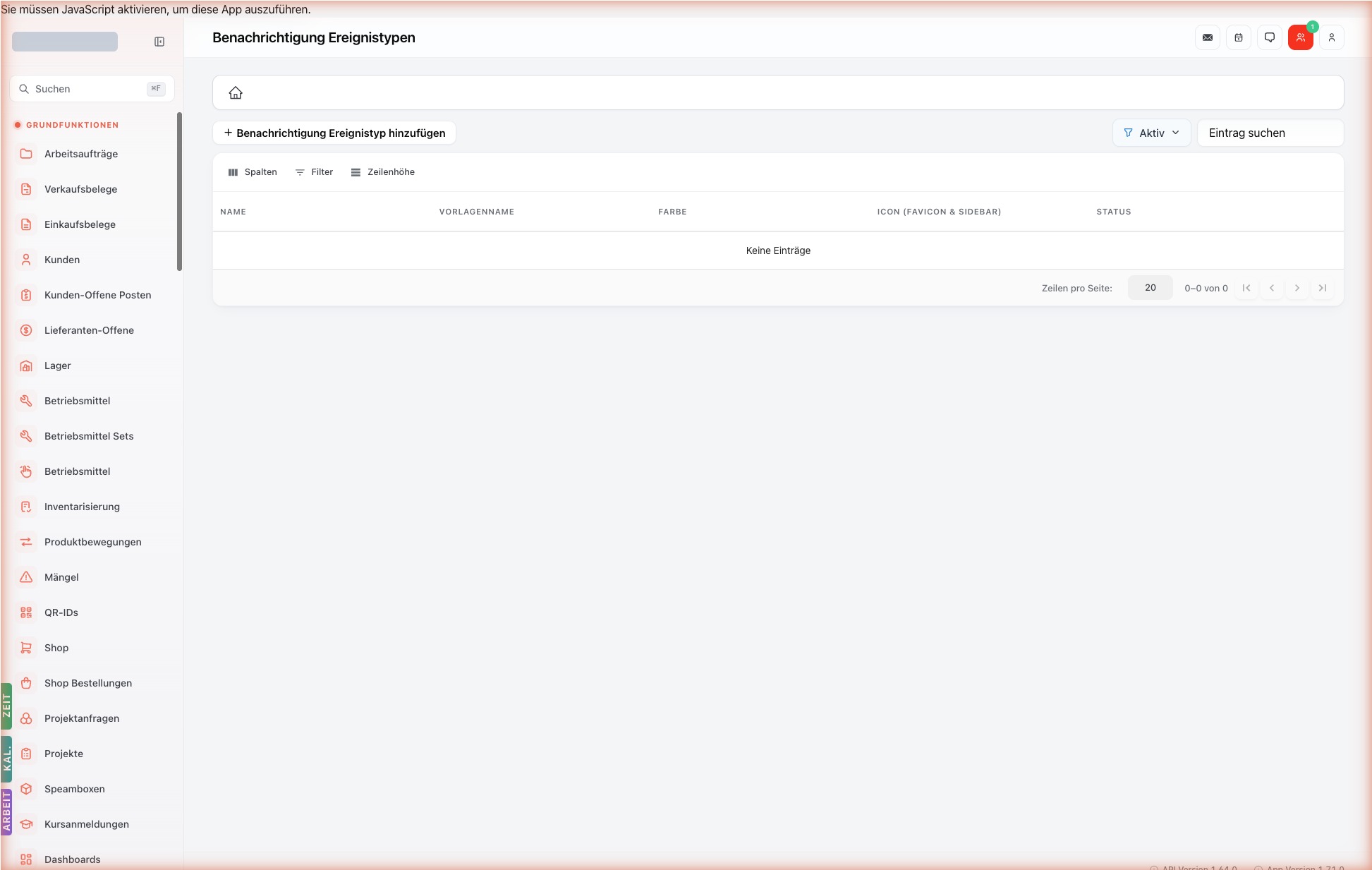Sort by the STATUS column header
Viewport: 1372px width, 870px height.
1113,212
